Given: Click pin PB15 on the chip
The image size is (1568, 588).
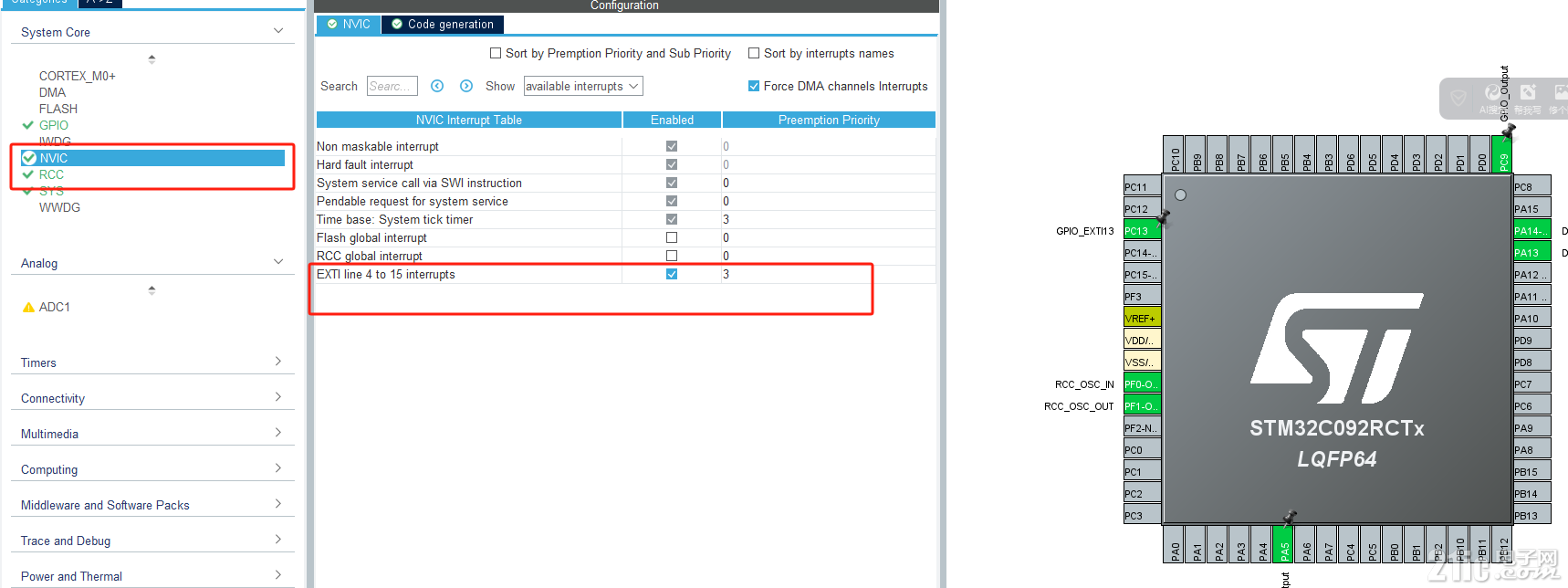Looking at the screenshot, I should (1531, 472).
